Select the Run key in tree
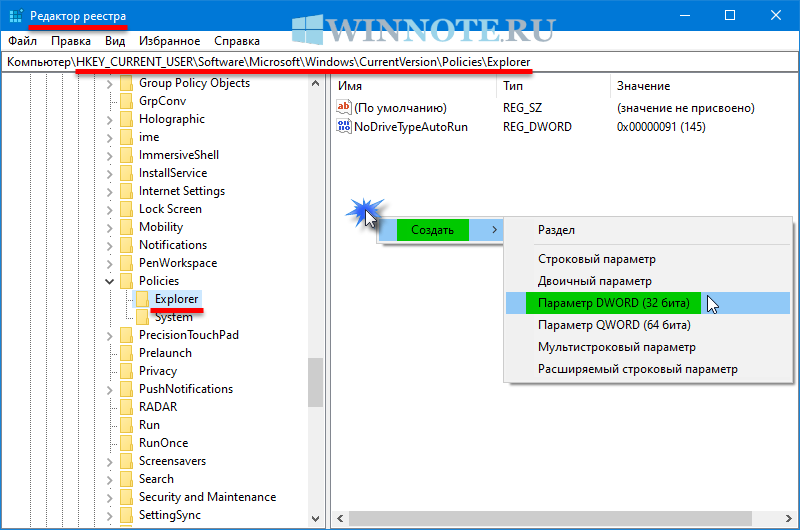 149,425
